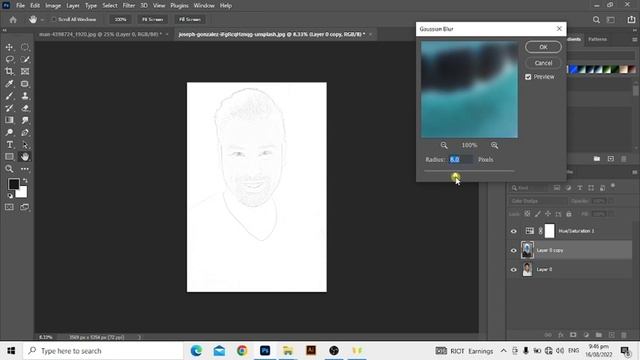This screenshot has height=360, width=640.
Task: Select the Gradient tool
Action: tap(9, 120)
